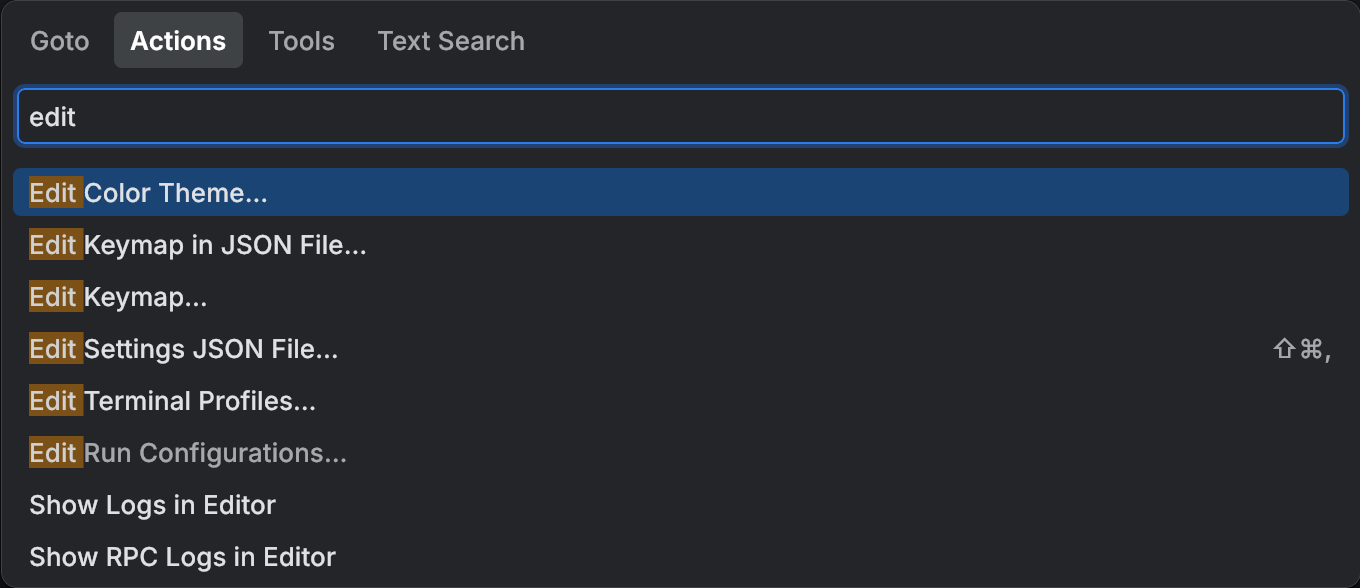1360x588 pixels.
Task: Click the last result in the action list
Action: [x=182, y=557]
